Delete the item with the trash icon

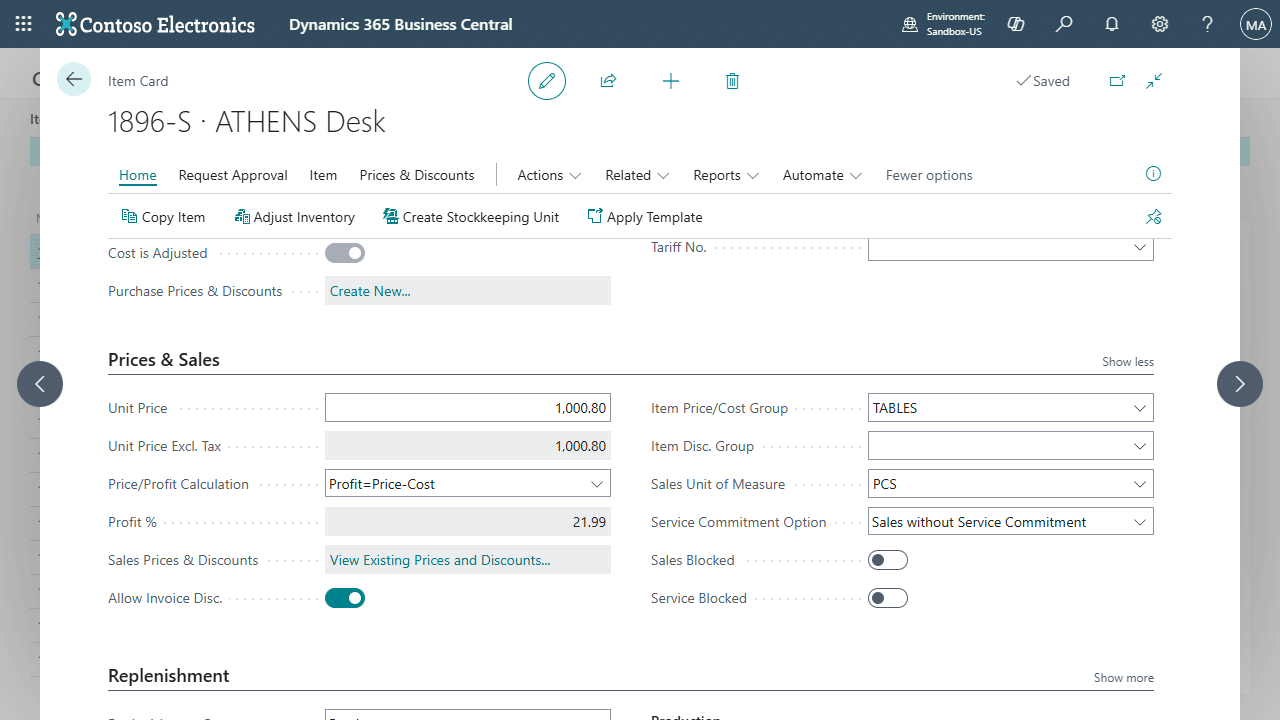(x=732, y=81)
